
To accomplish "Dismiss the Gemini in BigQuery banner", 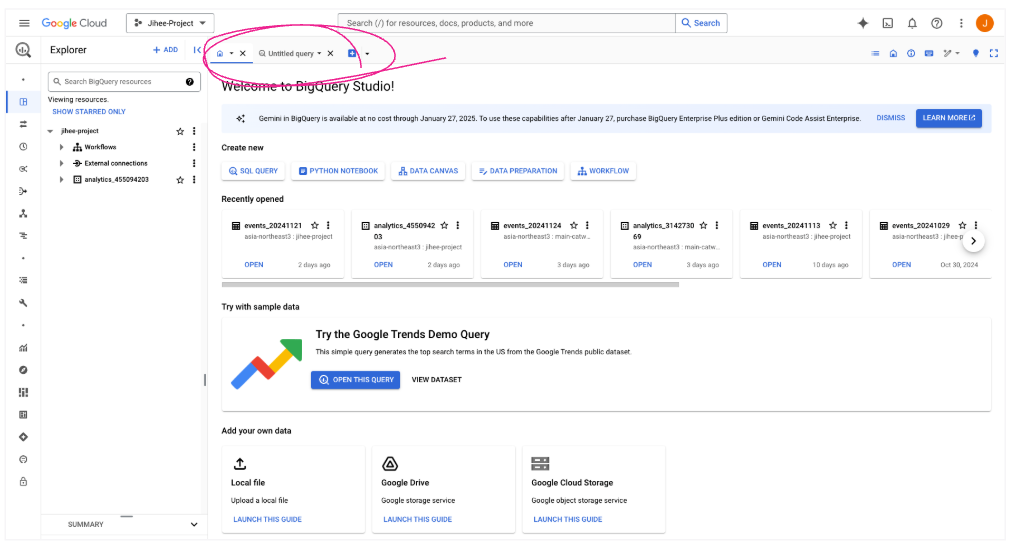I will (x=891, y=118).
